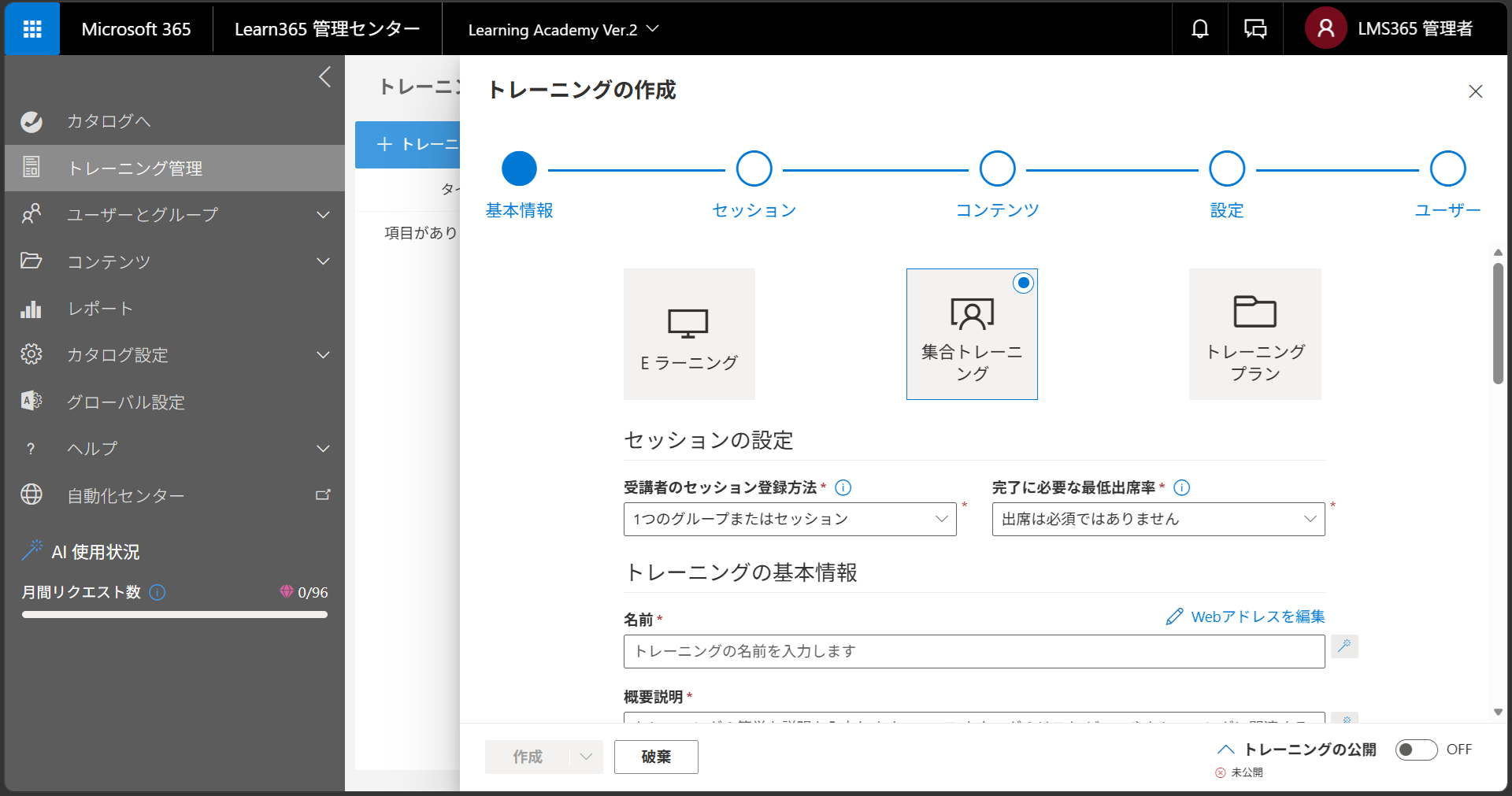
Task: Open the feedback chat icon
Action: pyautogui.click(x=1255, y=29)
